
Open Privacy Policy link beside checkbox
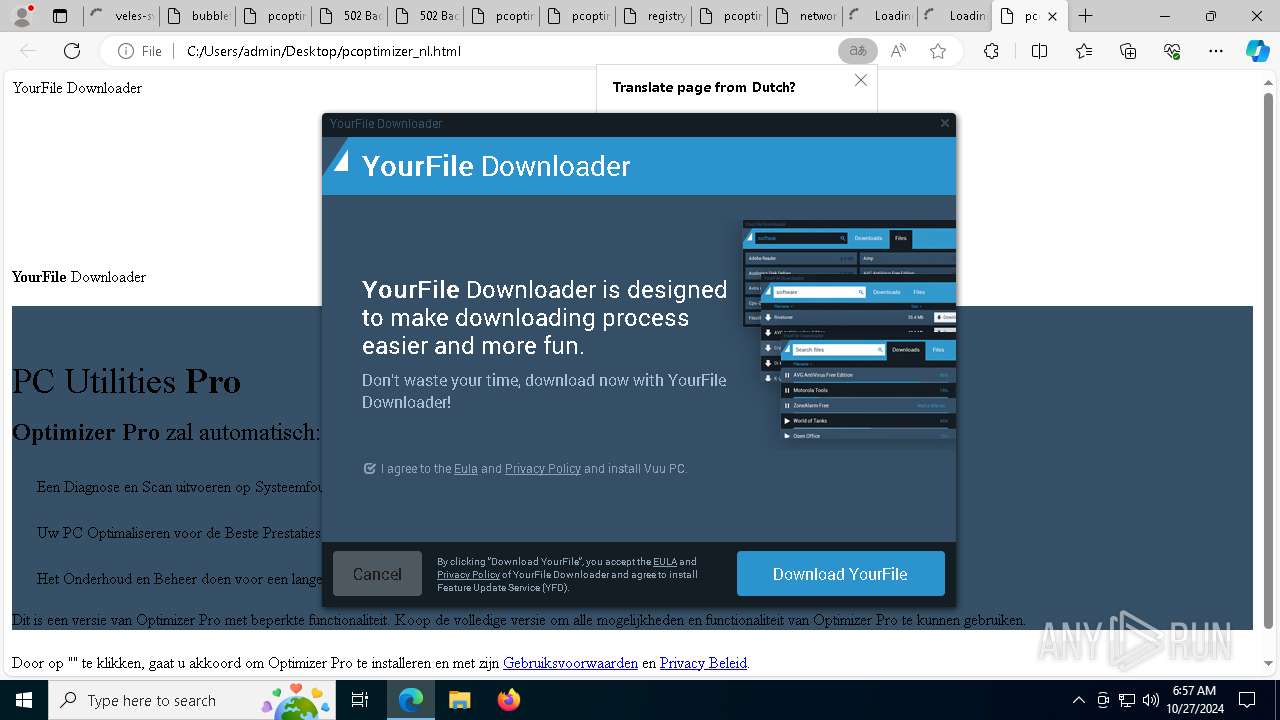click(x=543, y=468)
